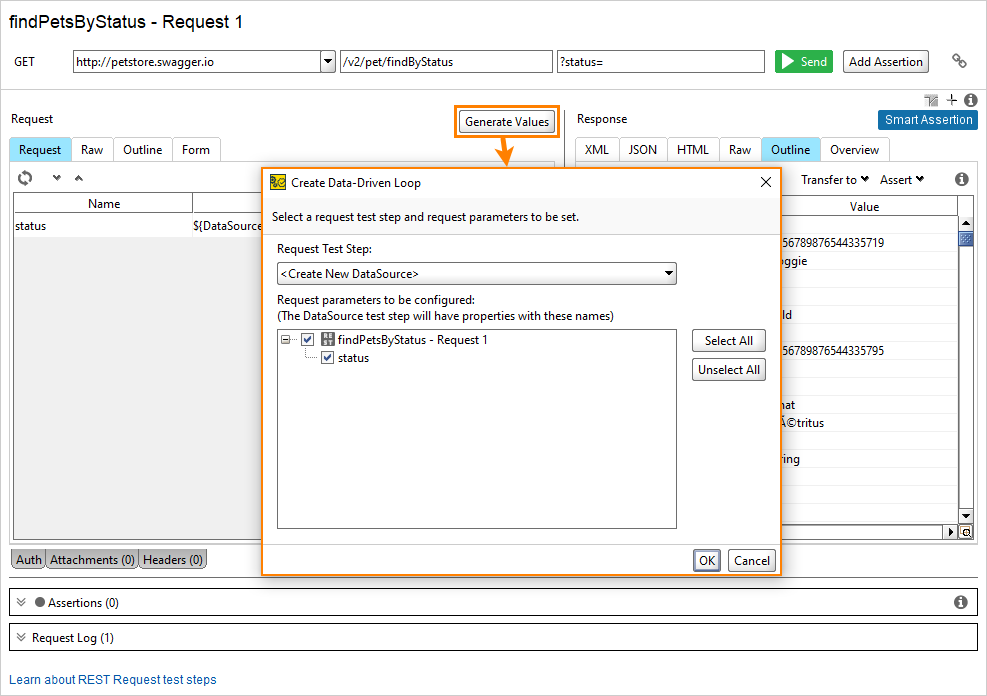Uncheck the status parameter checkbox
The image size is (987, 696).
[x=329, y=357]
